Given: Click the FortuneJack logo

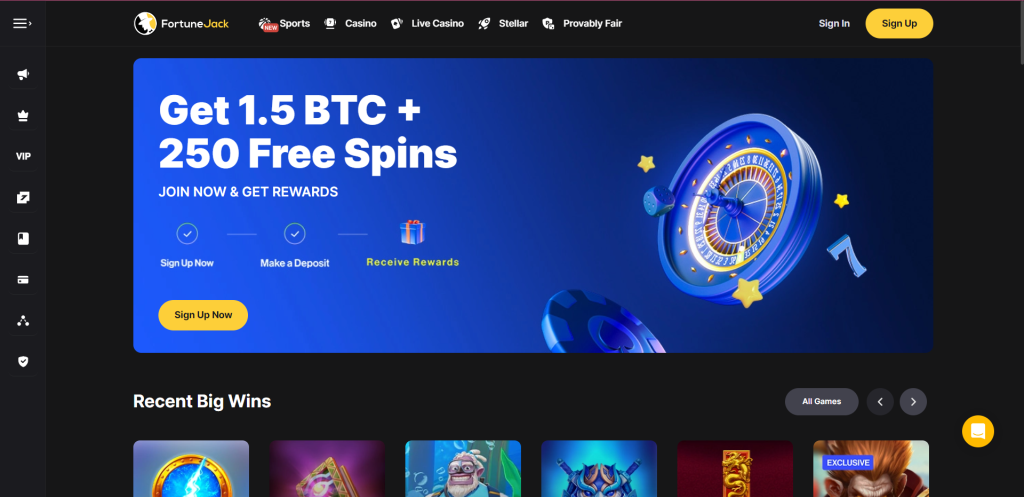Looking at the screenshot, I should (182, 24).
